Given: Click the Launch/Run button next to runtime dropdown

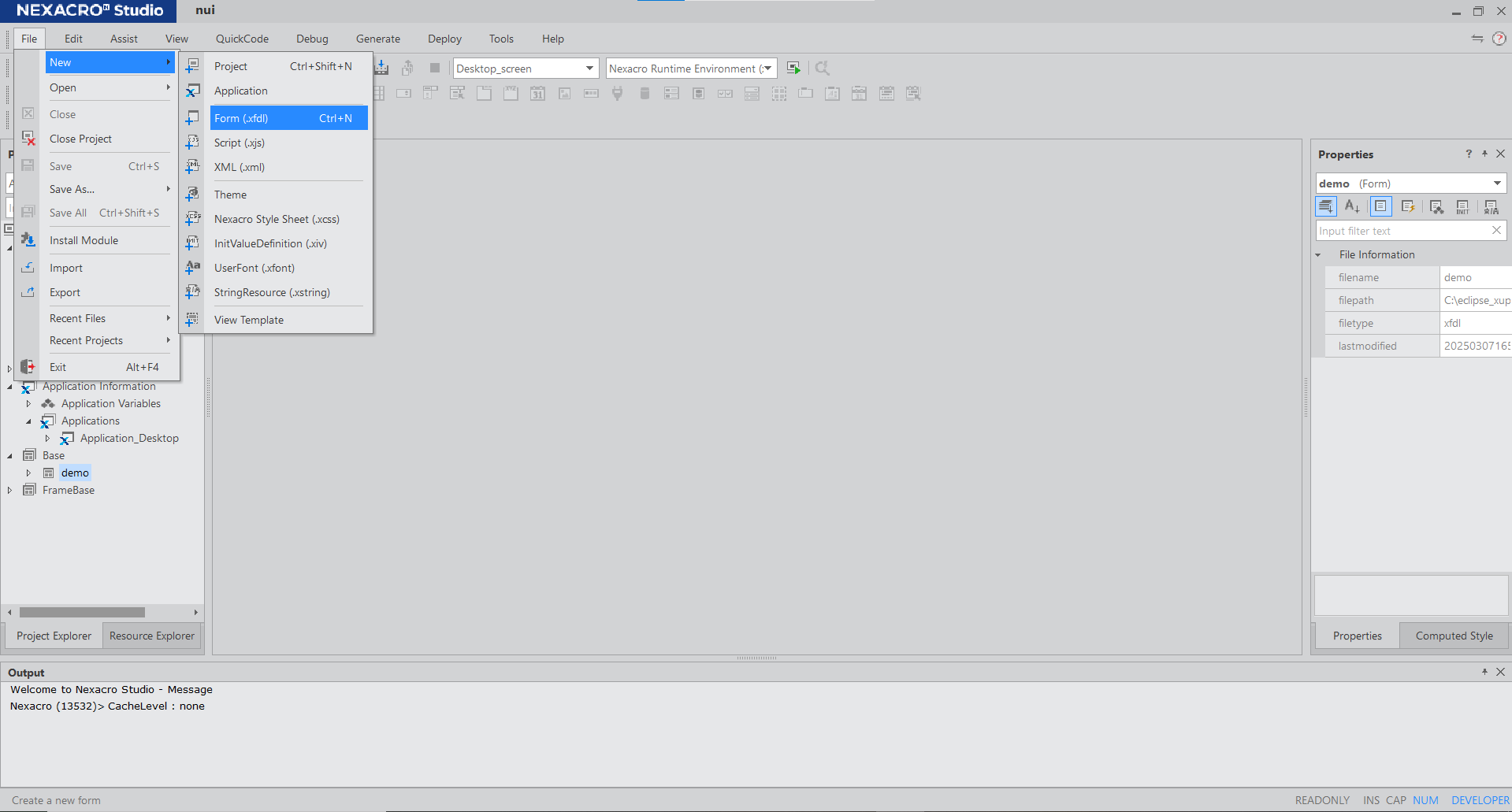Looking at the screenshot, I should click(x=793, y=69).
